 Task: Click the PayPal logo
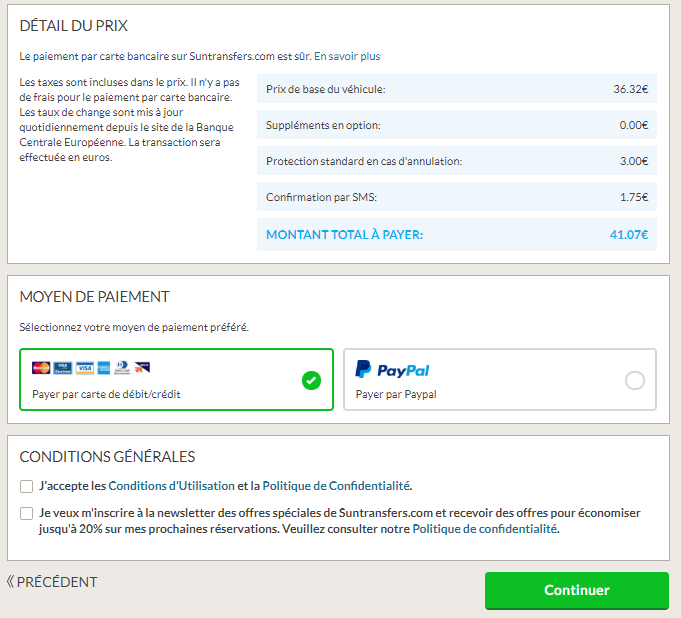tap(393, 370)
